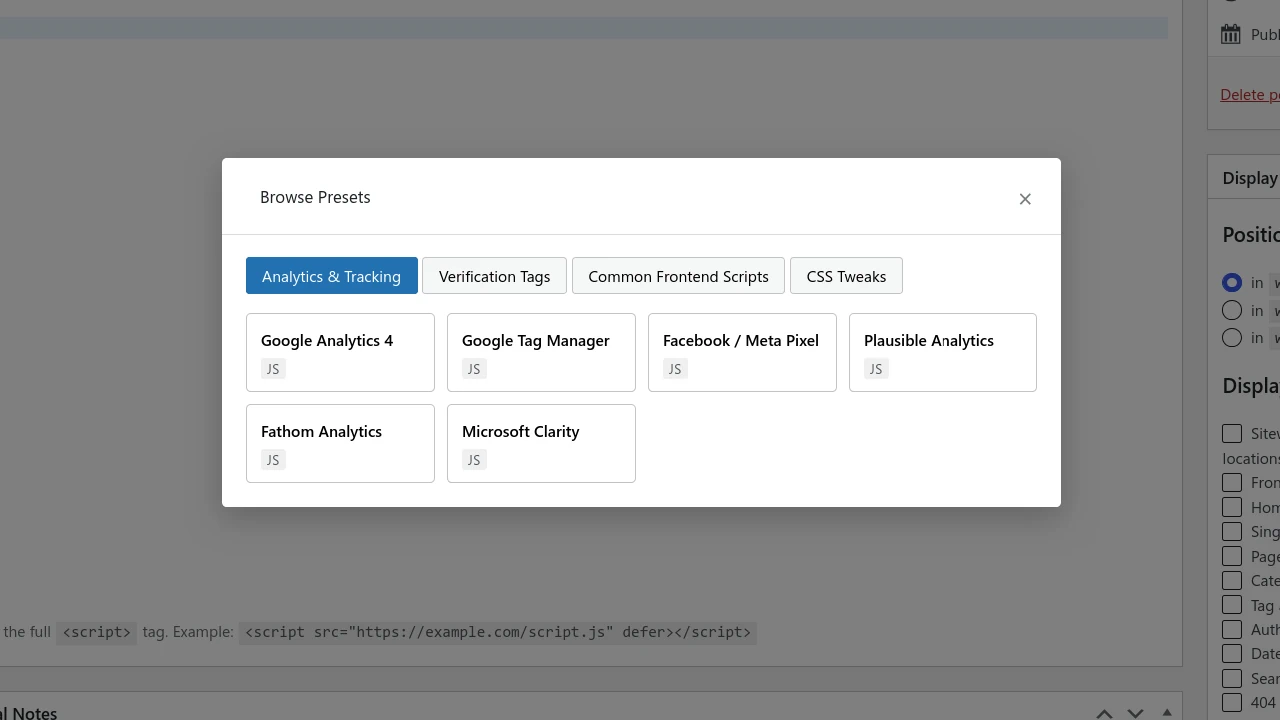Click the Browse Presets dialog title

[315, 197]
